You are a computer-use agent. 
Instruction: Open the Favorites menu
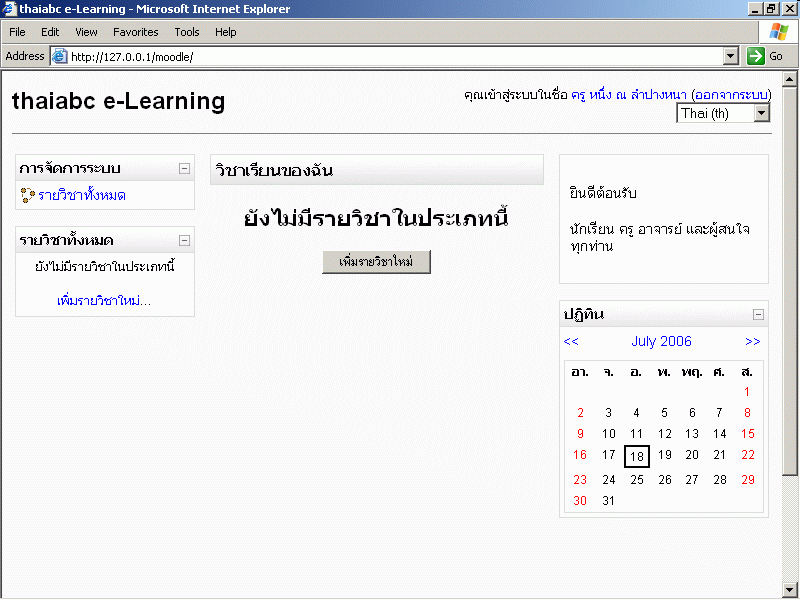pyautogui.click(x=135, y=32)
